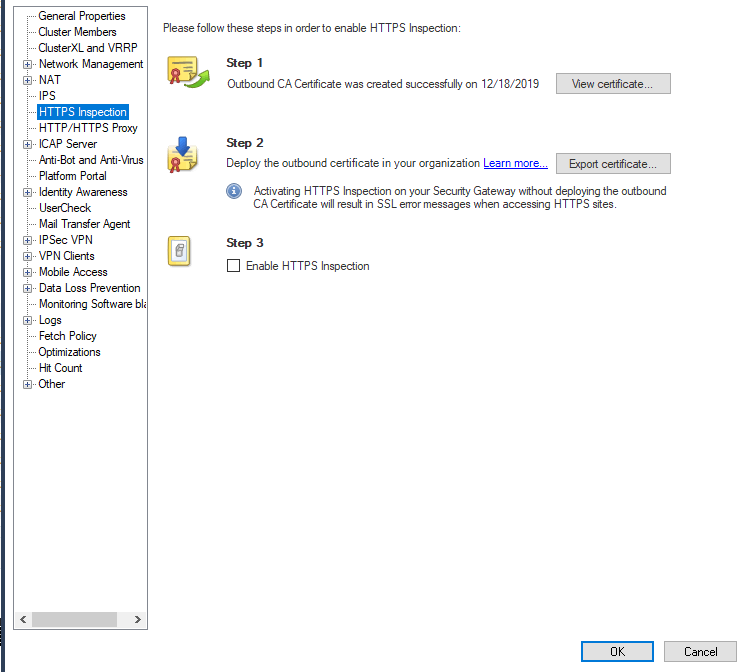Image resolution: width=751 pixels, height=672 pixels.
Task: Select IPS in the navigation tree
Action: [47, 96]
